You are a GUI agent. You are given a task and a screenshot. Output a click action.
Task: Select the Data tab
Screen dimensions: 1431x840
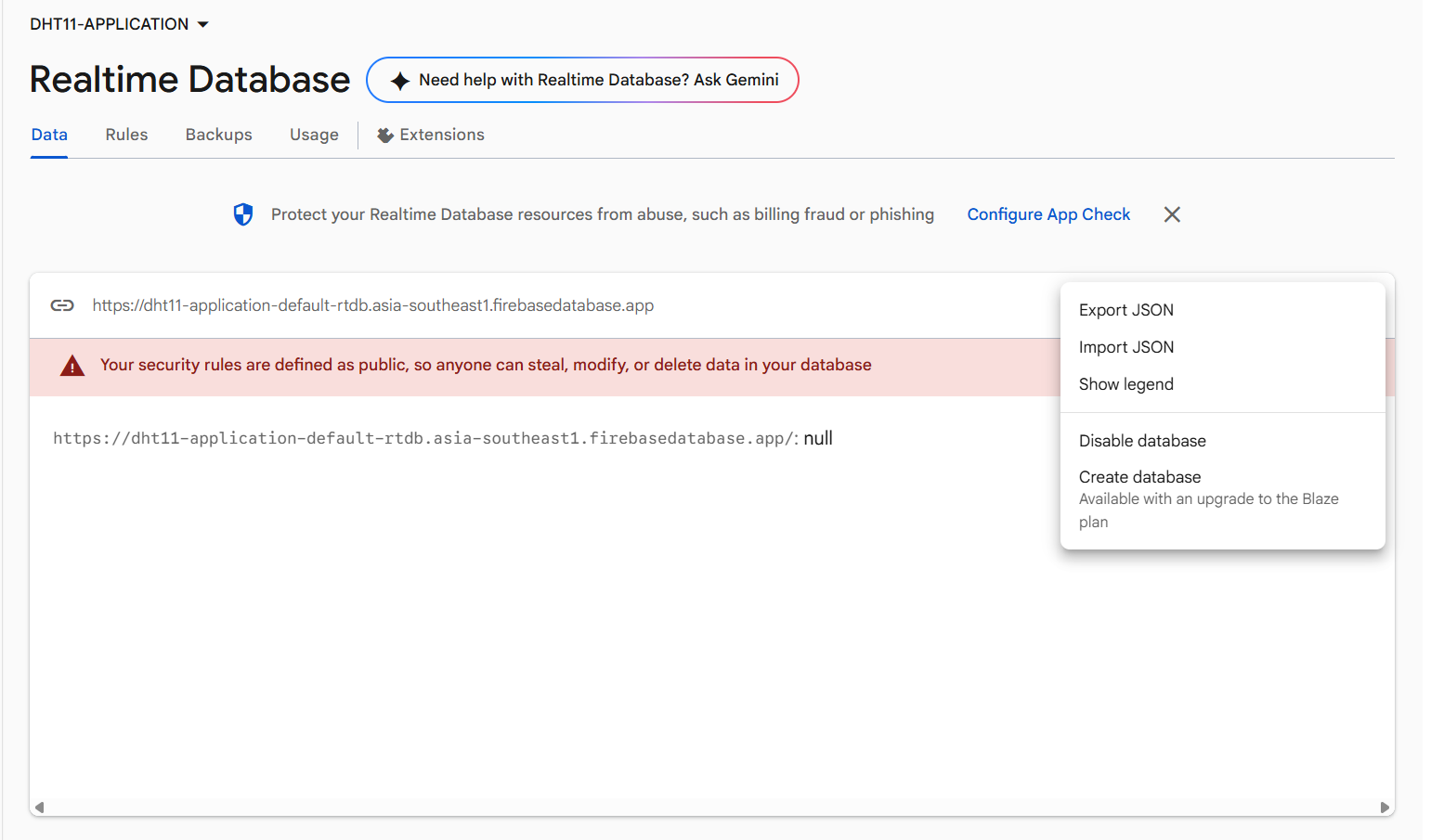coord(49,135)
